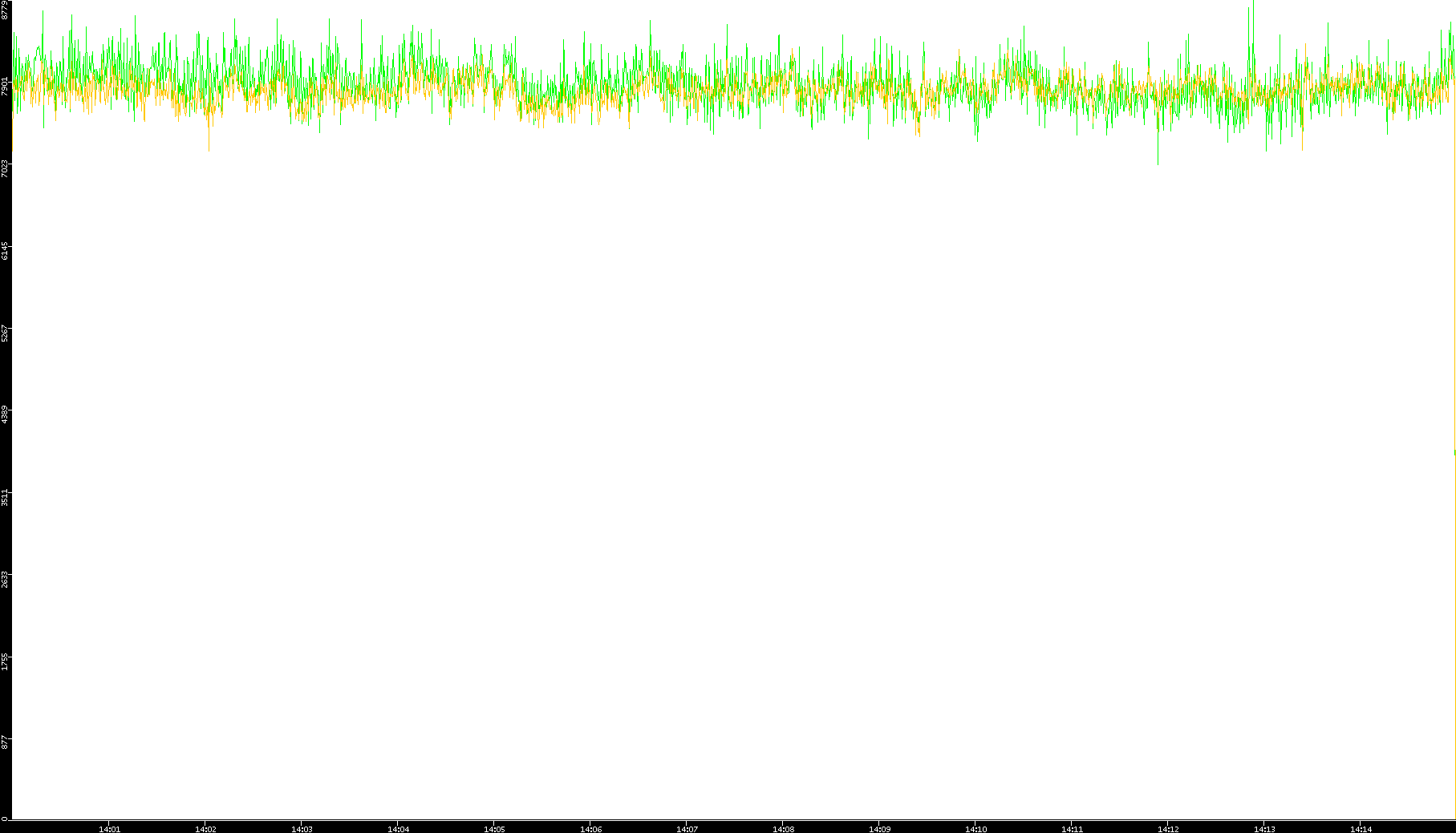Pick the 14:04 time axis label
The width and height of the screenshot is (1456, 833).
(x=398, y=829)
